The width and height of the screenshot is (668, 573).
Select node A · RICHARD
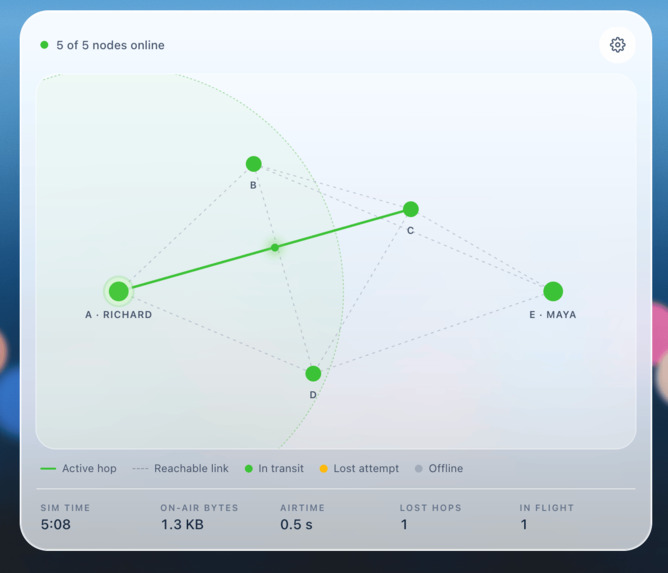coord(119,291)
